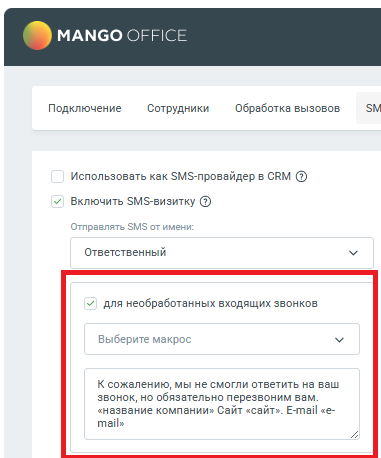Click the label Включить SMS-визитку
Image resolution: width=381 pixels, height=458 pixels.
coord(133,202)
